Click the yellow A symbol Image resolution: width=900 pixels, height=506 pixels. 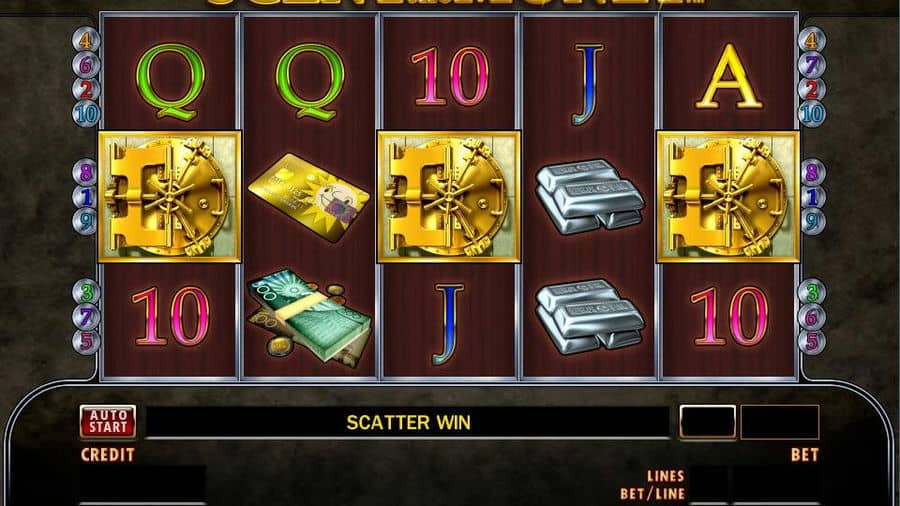(x=729, y=77)
